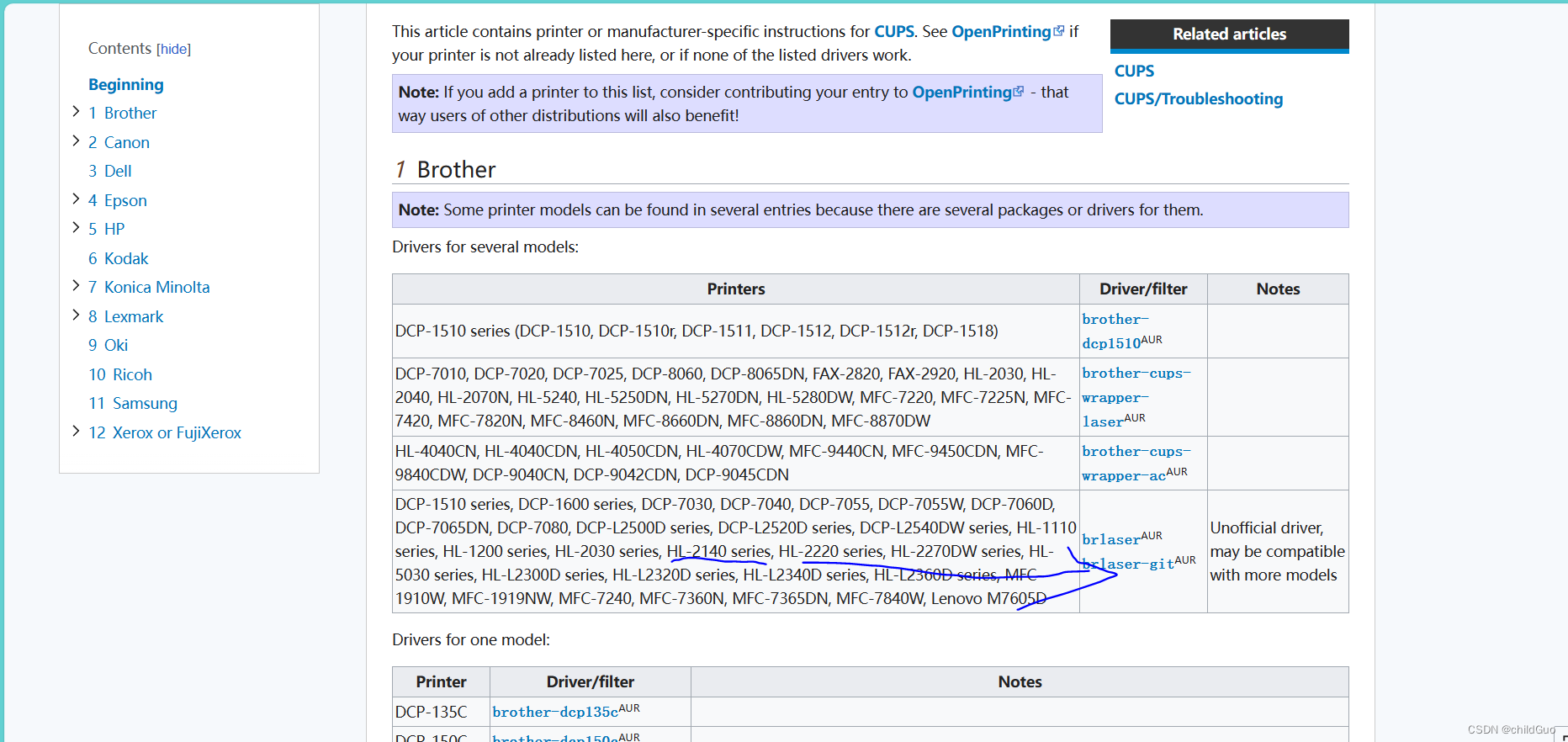Click the Driver/filter header in first table
The width and height of the screenshot is (1568, 742).
point(1143,289)
